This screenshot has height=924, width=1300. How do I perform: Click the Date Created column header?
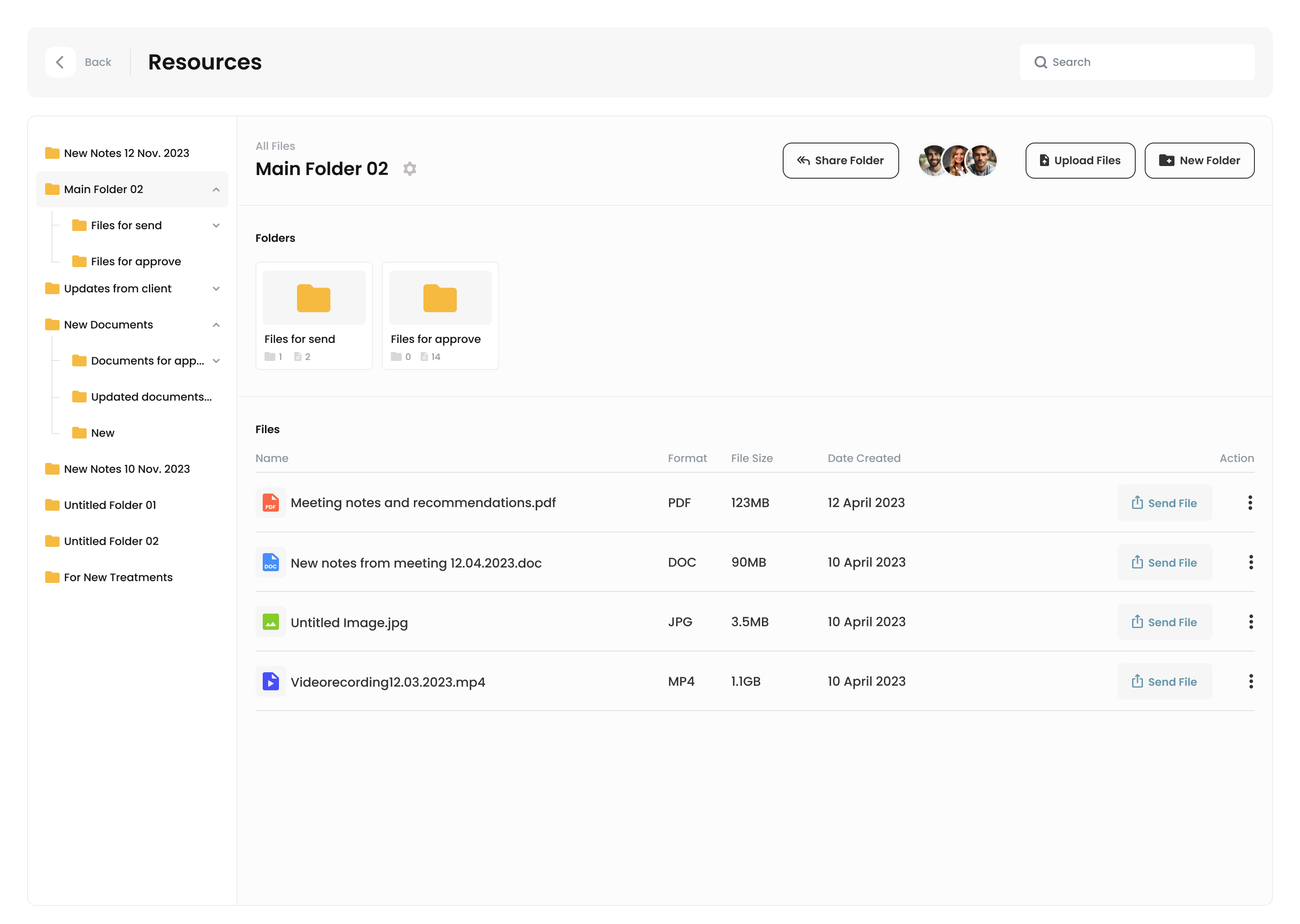(864, 458)
